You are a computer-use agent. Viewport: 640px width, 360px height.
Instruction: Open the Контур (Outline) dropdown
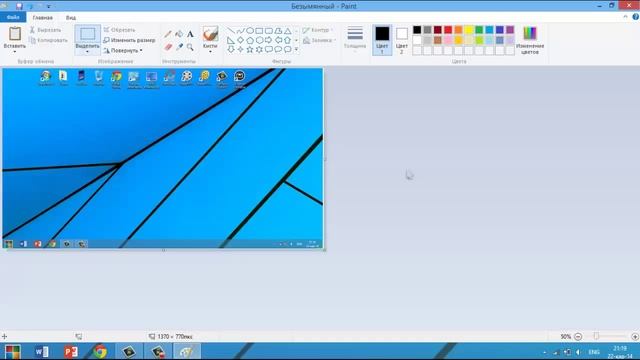coord(318,30)
